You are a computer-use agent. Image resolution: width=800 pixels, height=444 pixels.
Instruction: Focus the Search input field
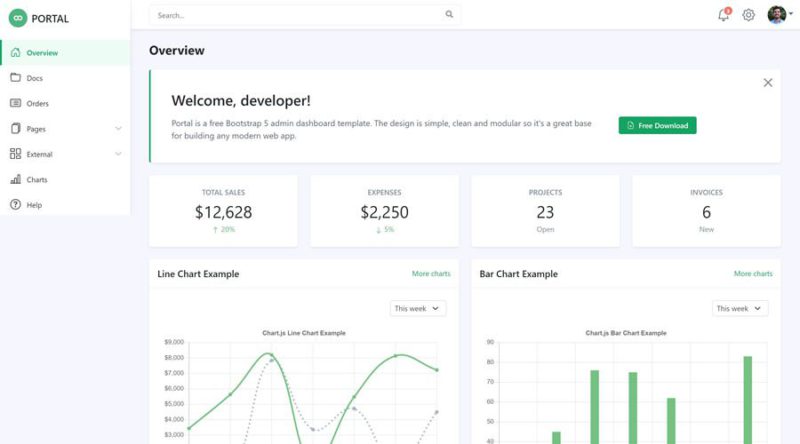pyautogui.click(x=295, y=15)
